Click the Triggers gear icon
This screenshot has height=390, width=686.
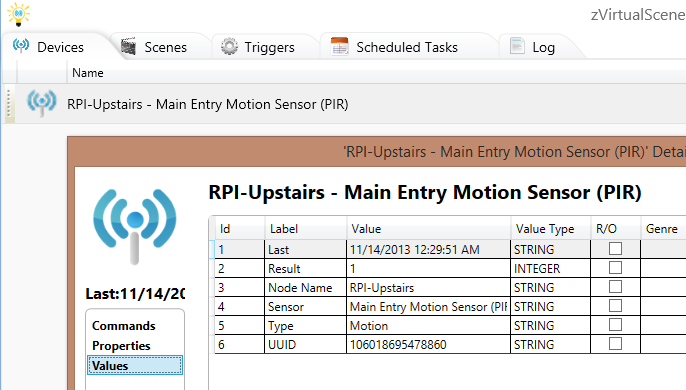pyautogui.click(x=229, y=46)
